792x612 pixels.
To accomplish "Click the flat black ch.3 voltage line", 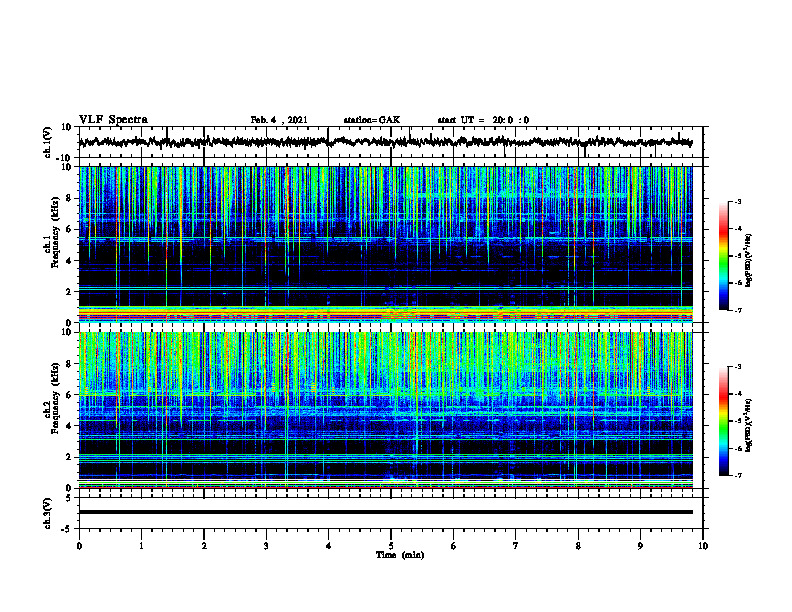I will [385, 512].
